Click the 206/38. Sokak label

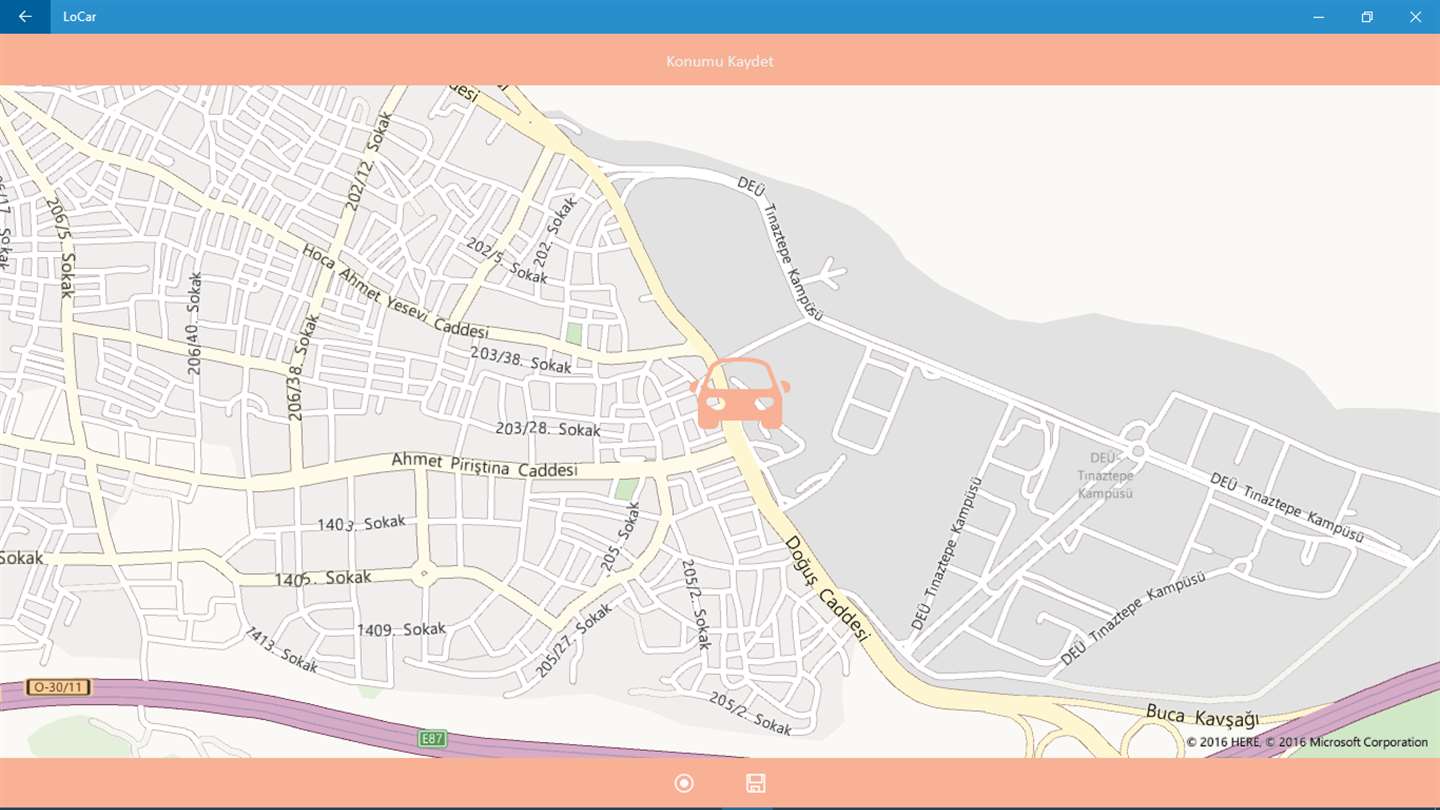pos(301,366)
